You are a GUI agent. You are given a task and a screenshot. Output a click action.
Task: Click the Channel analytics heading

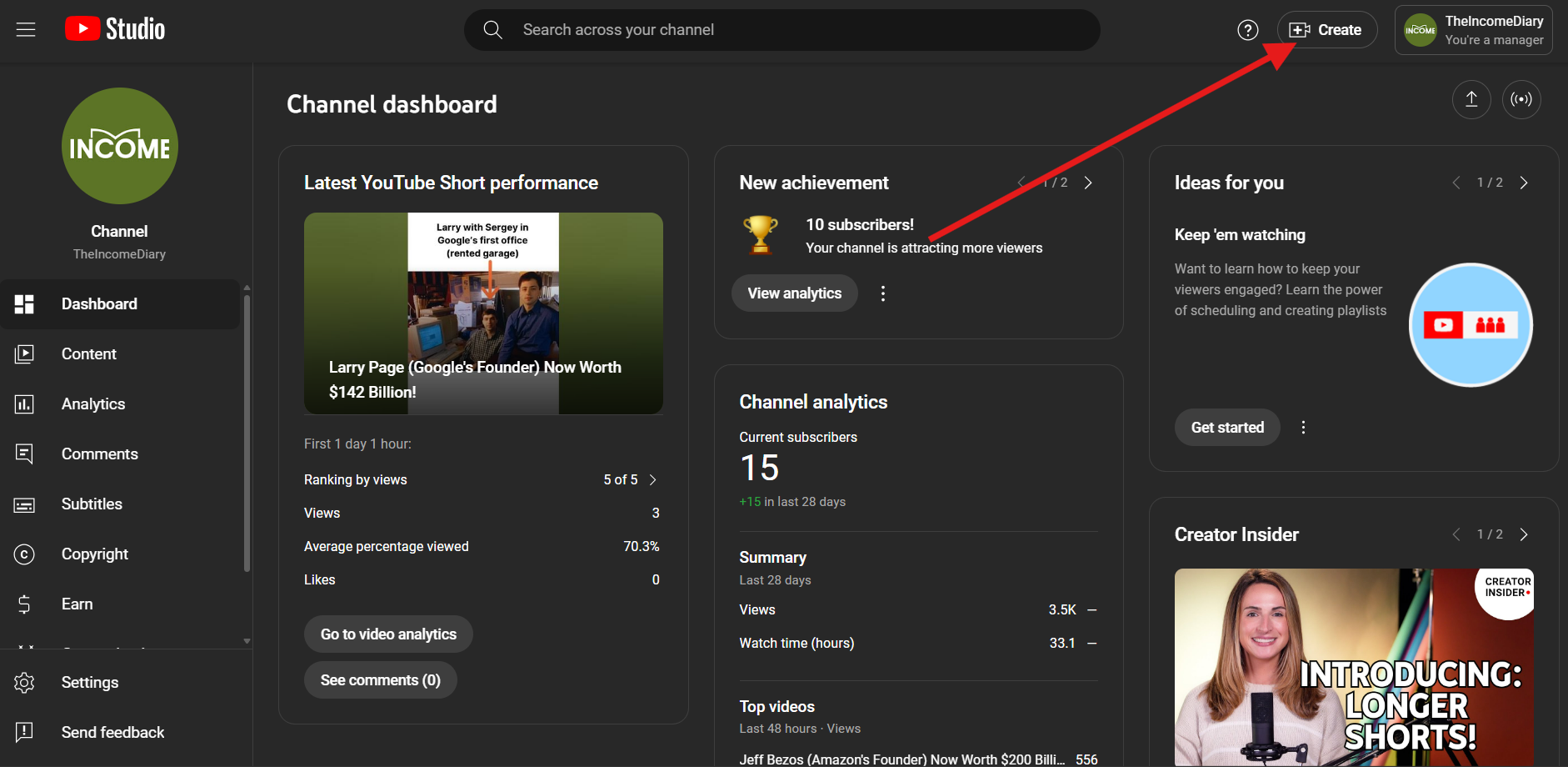(813, 402)
